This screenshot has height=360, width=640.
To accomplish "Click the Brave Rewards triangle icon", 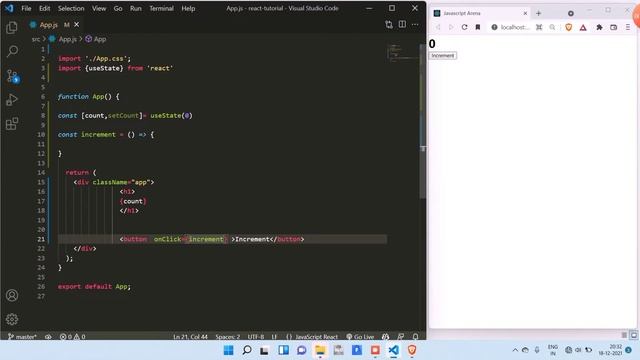I will click(583, 27).
